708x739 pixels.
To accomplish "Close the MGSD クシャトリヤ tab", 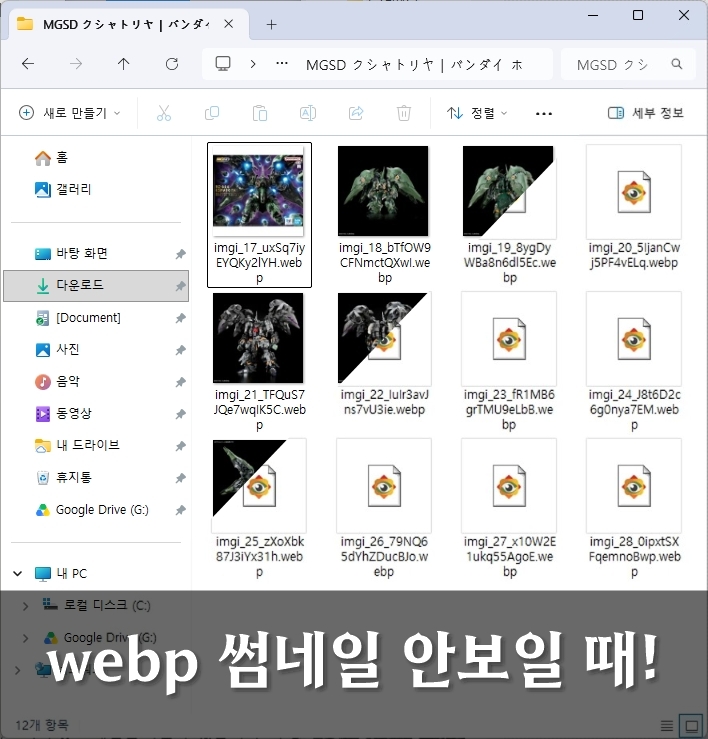I will pyautogui.click(x=229, y=24).
